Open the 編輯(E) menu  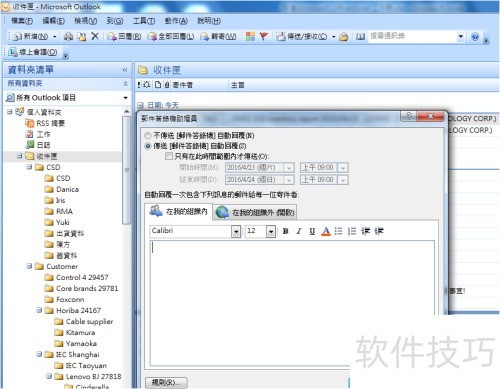(x=54, y=21)
